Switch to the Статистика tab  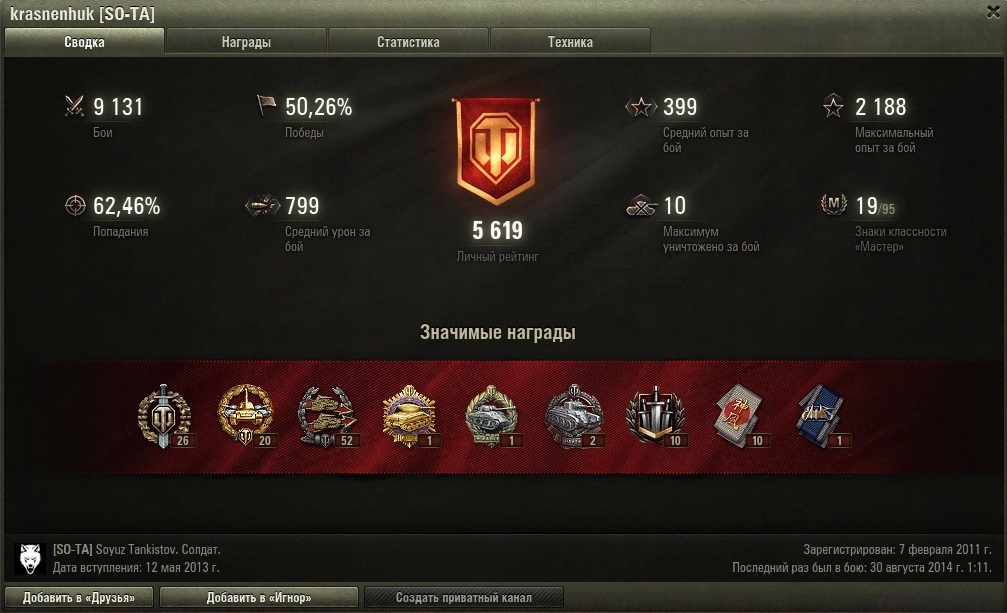408,42
